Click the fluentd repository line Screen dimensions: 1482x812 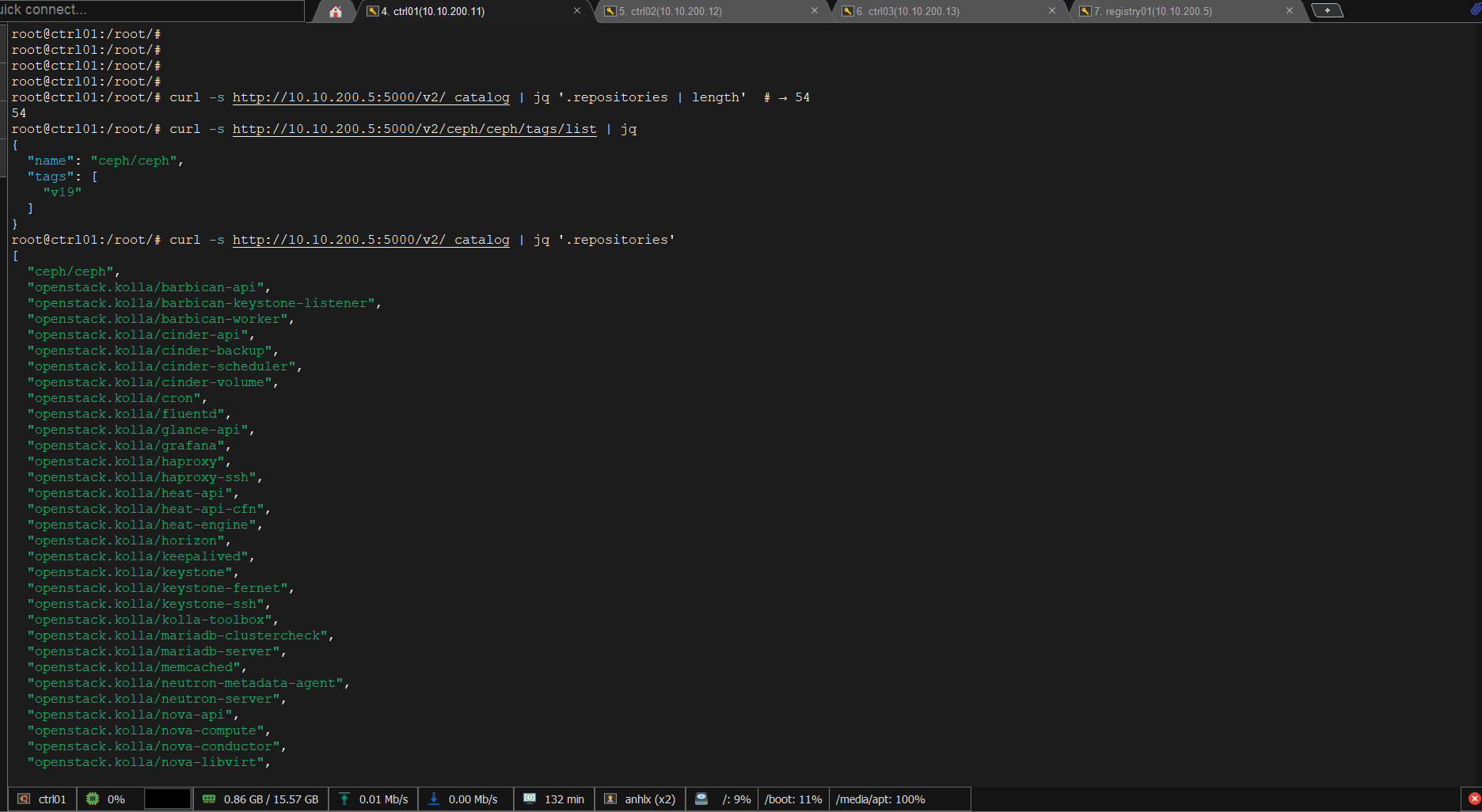[x=129, y=414]
